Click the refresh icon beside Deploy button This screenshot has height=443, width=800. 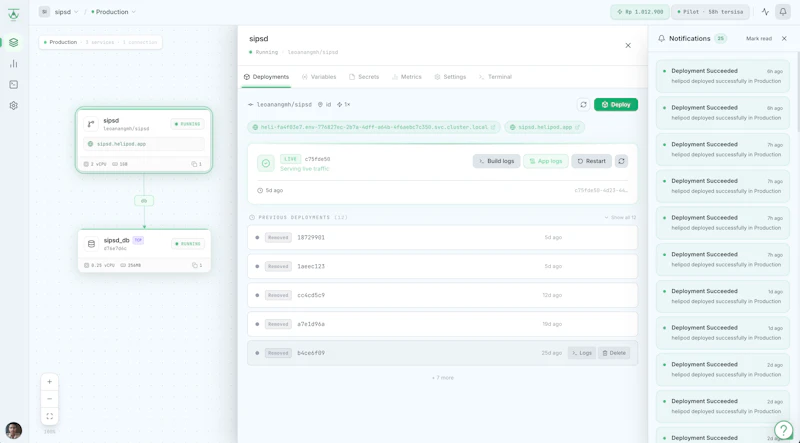[583, 105]
